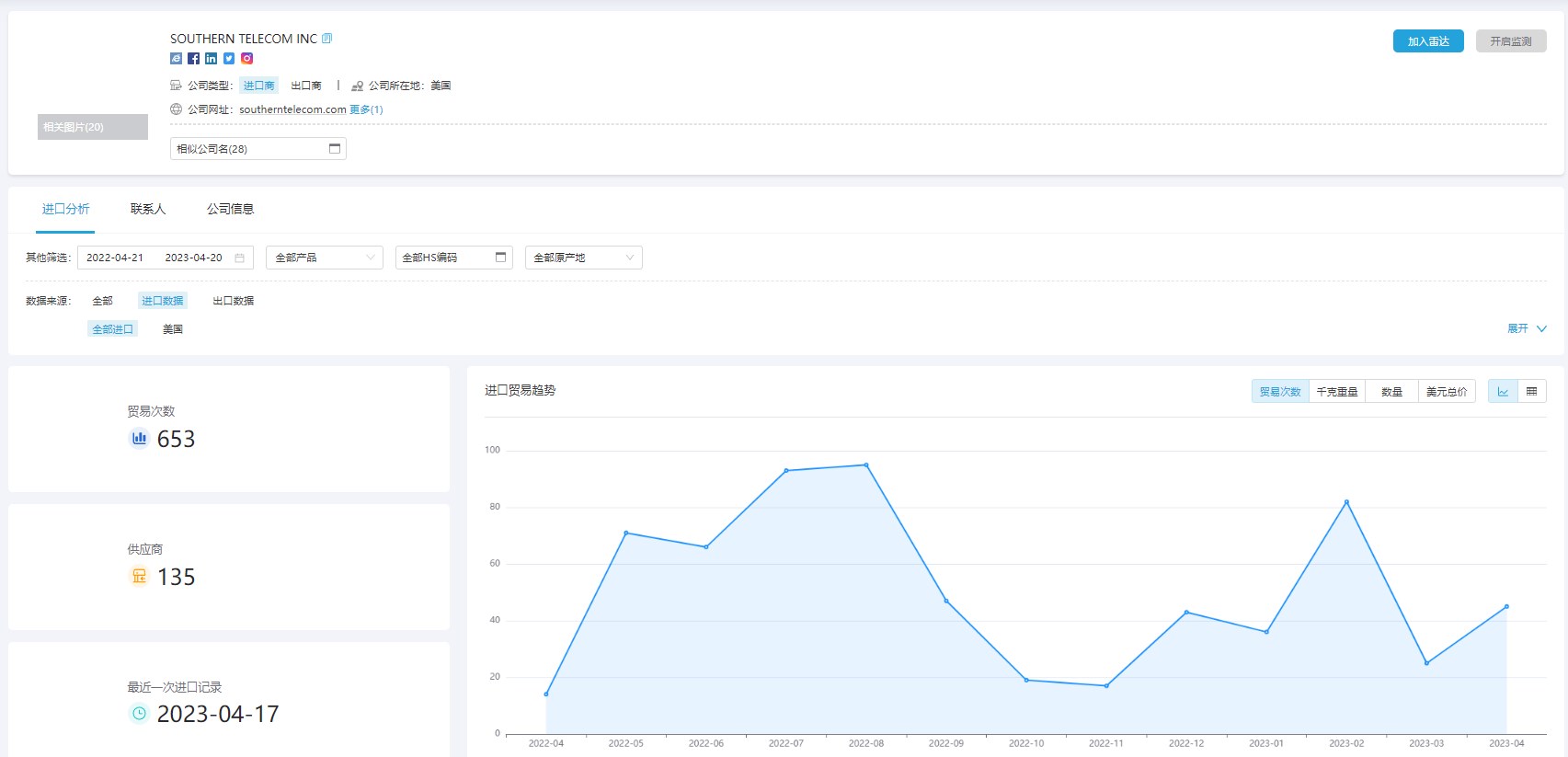Image resolution: width=1568 pixels, height=757 pixels.
Task: Click the globe icon beside 公司网址
Action: 176,109
